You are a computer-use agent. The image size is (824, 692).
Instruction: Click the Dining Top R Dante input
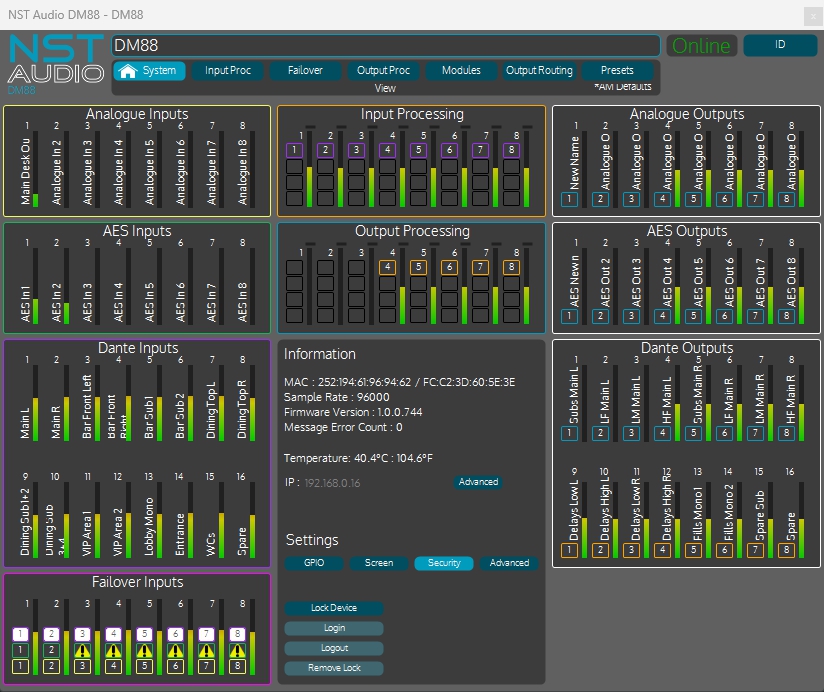pyautogui.click(x=242, y=409)
